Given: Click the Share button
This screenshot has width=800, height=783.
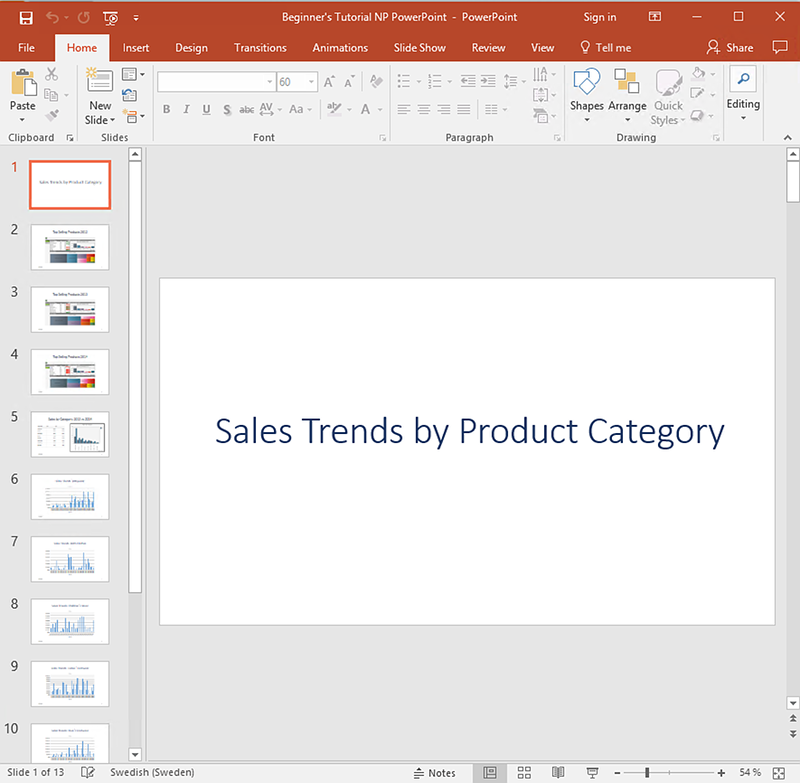Looking at the screenshot, I should [730, 47].
